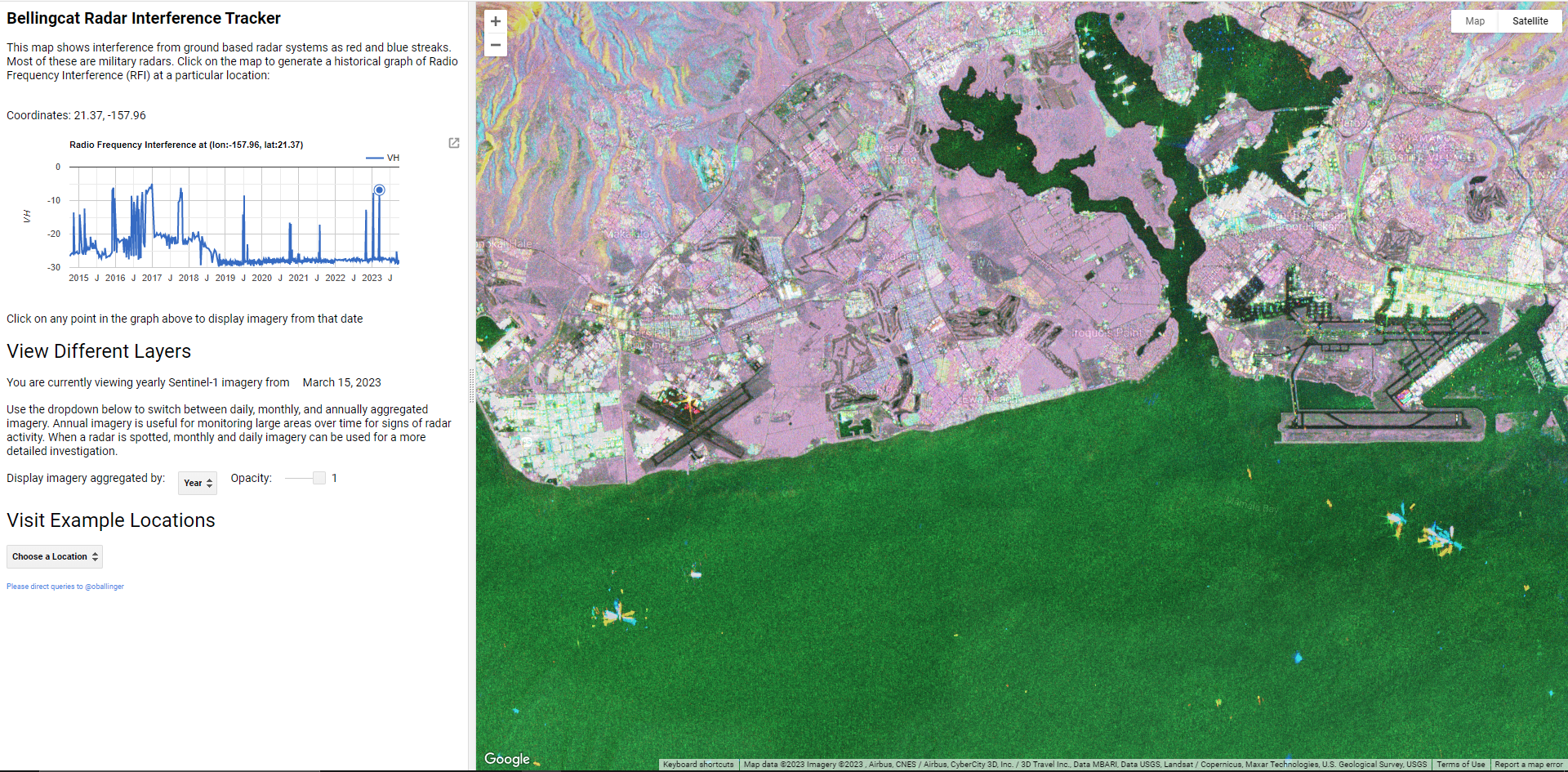The width and height of the screenshot is (1568, 772).
Task: Open Keyboard shortcuts on map
Action: pos(698,765)
